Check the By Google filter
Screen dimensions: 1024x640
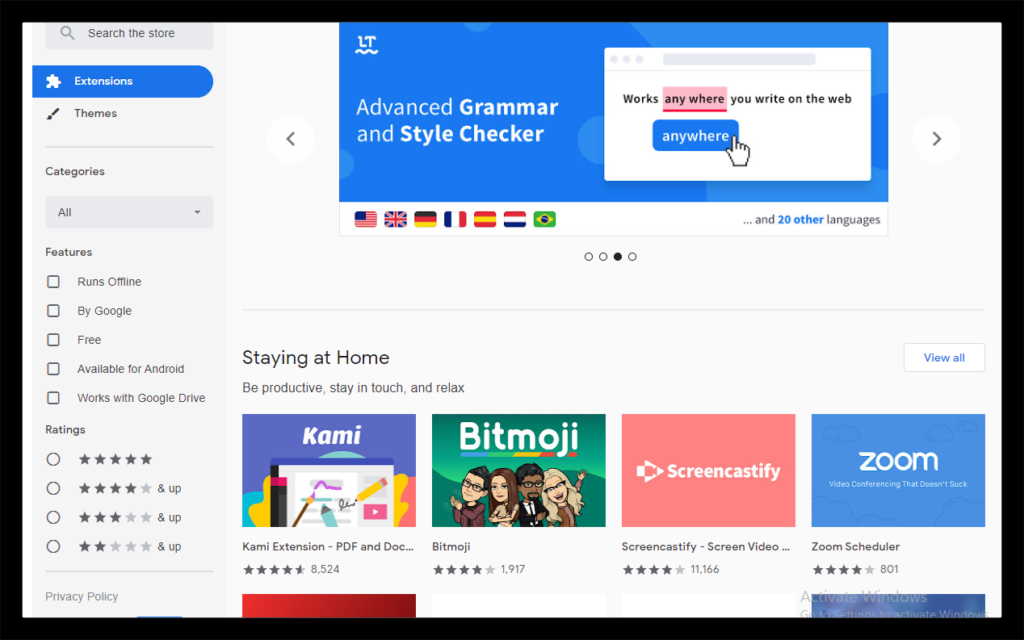[x=53, y=310]
